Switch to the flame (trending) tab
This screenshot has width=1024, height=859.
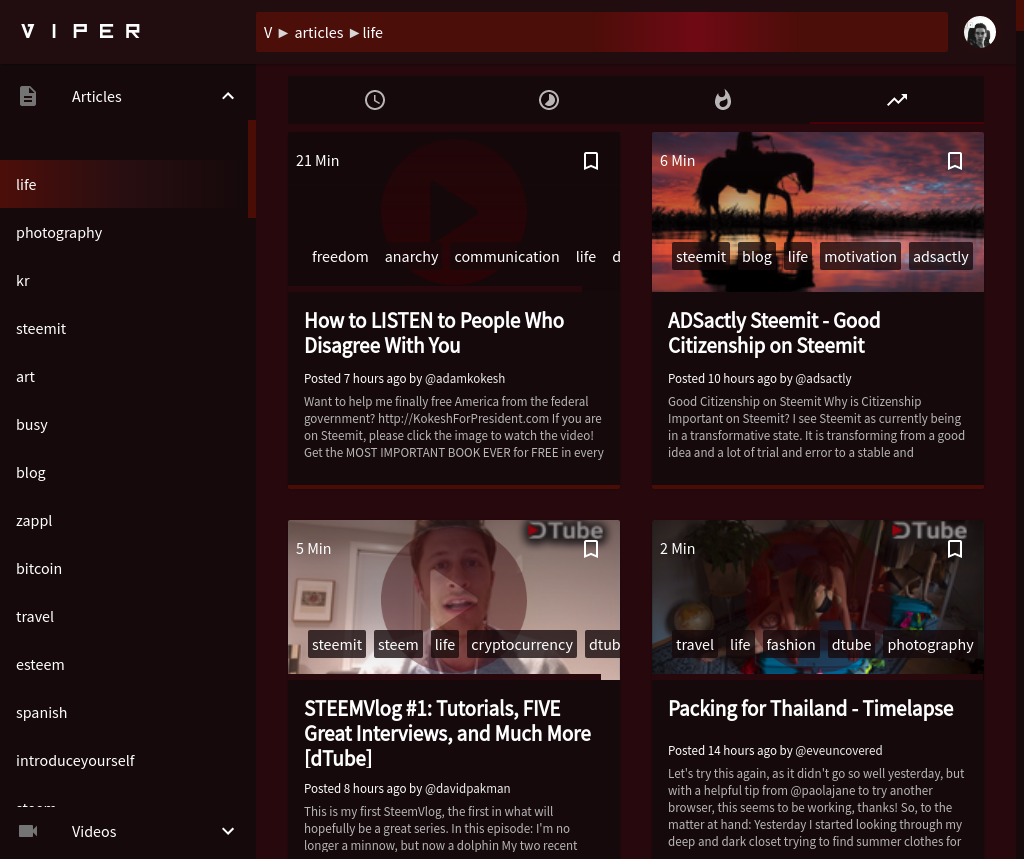coord(723,100)
